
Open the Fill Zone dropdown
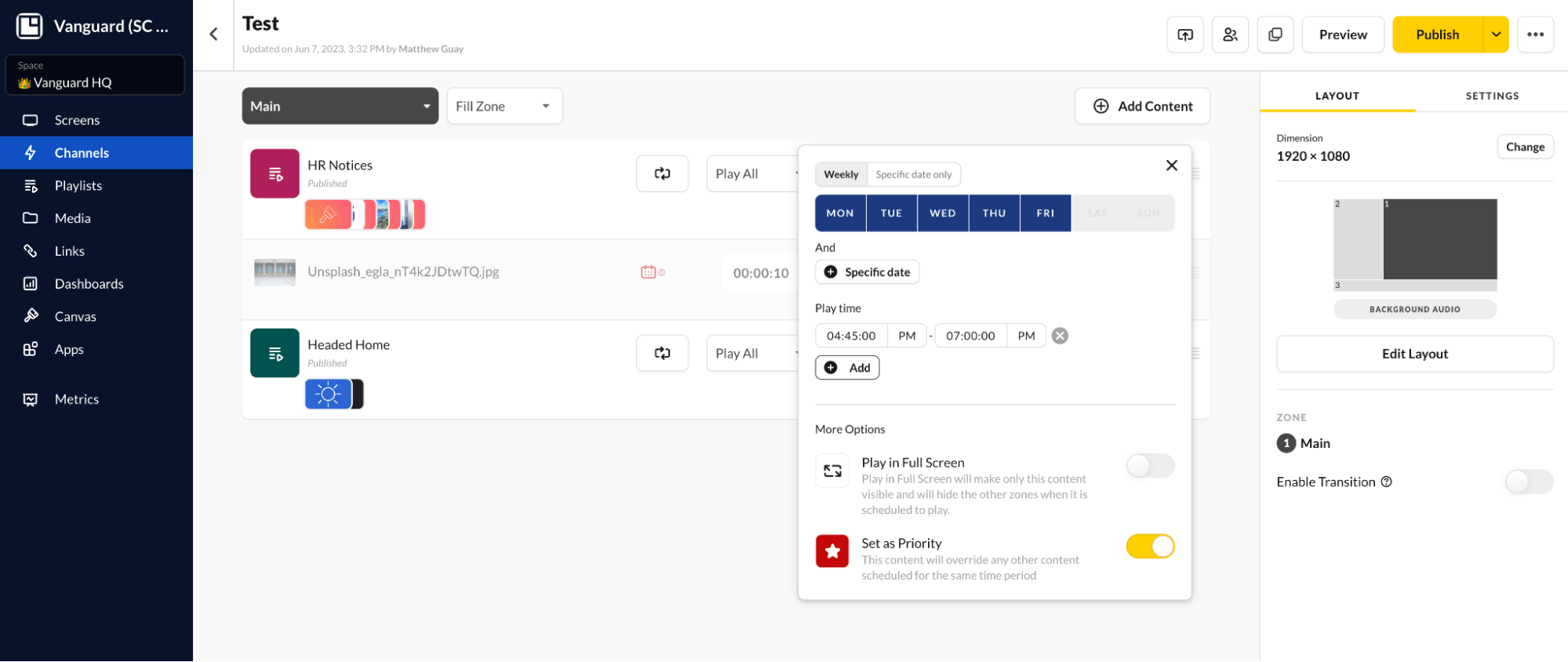pyautogui.click(x=504, y=106)
